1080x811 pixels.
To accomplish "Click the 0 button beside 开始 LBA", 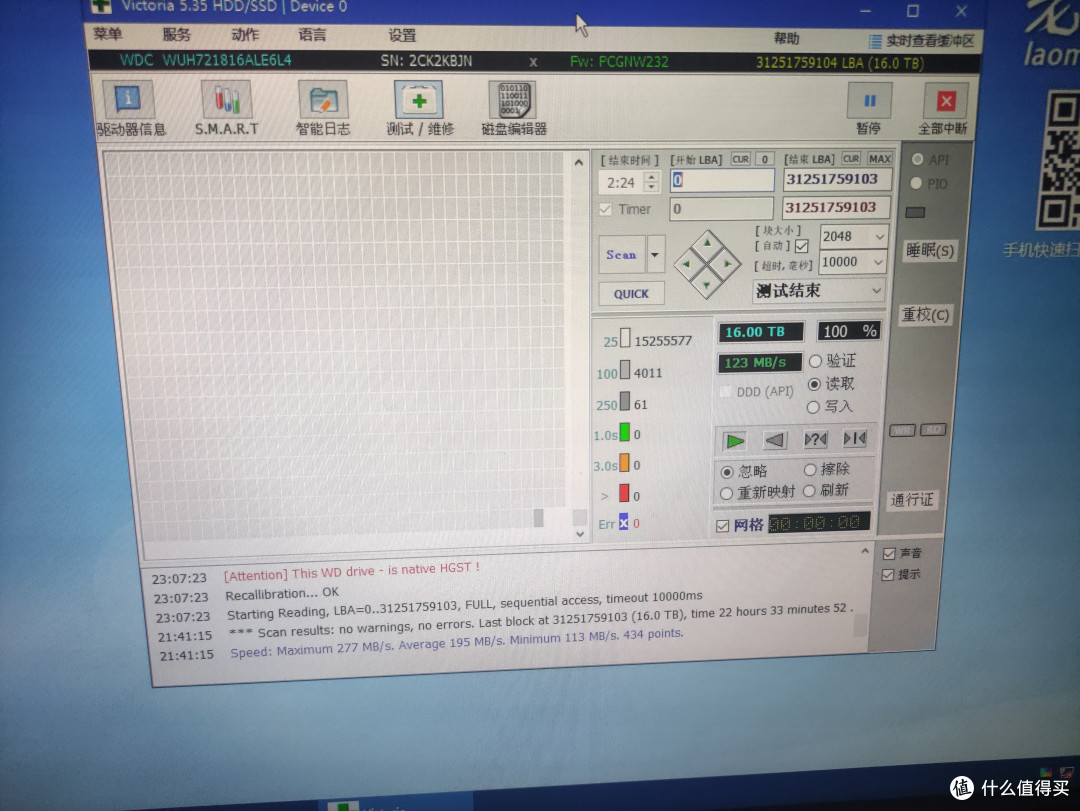I will pos(765,159).
